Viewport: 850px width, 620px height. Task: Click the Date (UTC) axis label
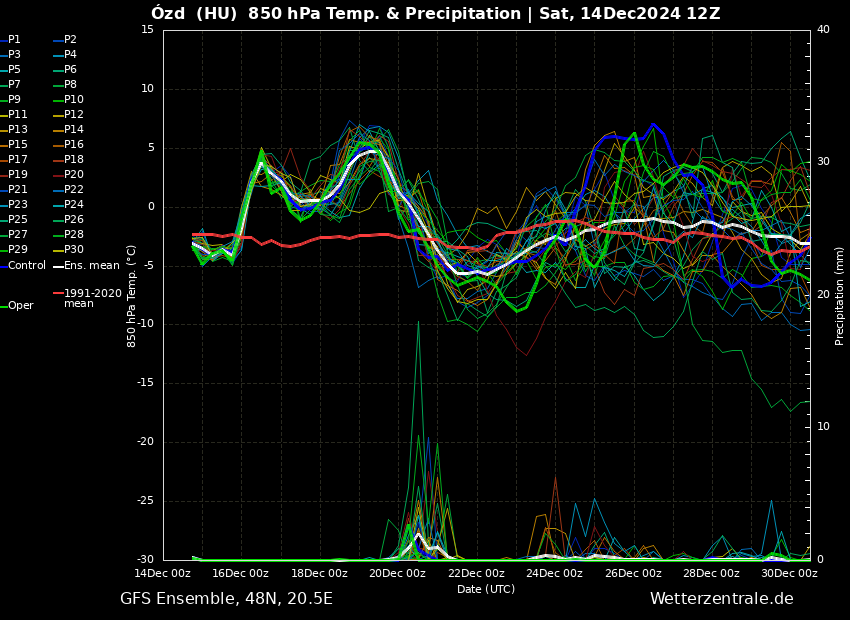tap(486, 589)
